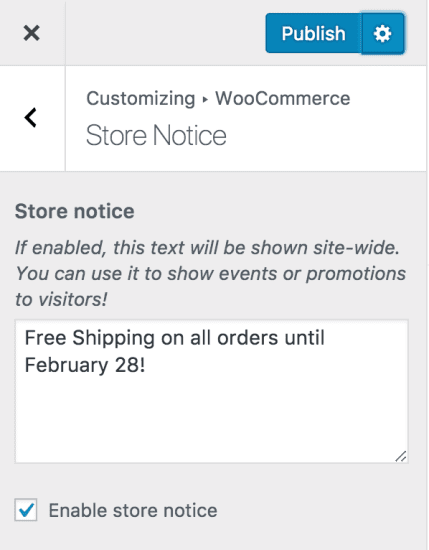Toggle the Enable store notice checkbox
The width and height of the screenshot is (429, 550).
pyautogui.click(x=26, y=510)
